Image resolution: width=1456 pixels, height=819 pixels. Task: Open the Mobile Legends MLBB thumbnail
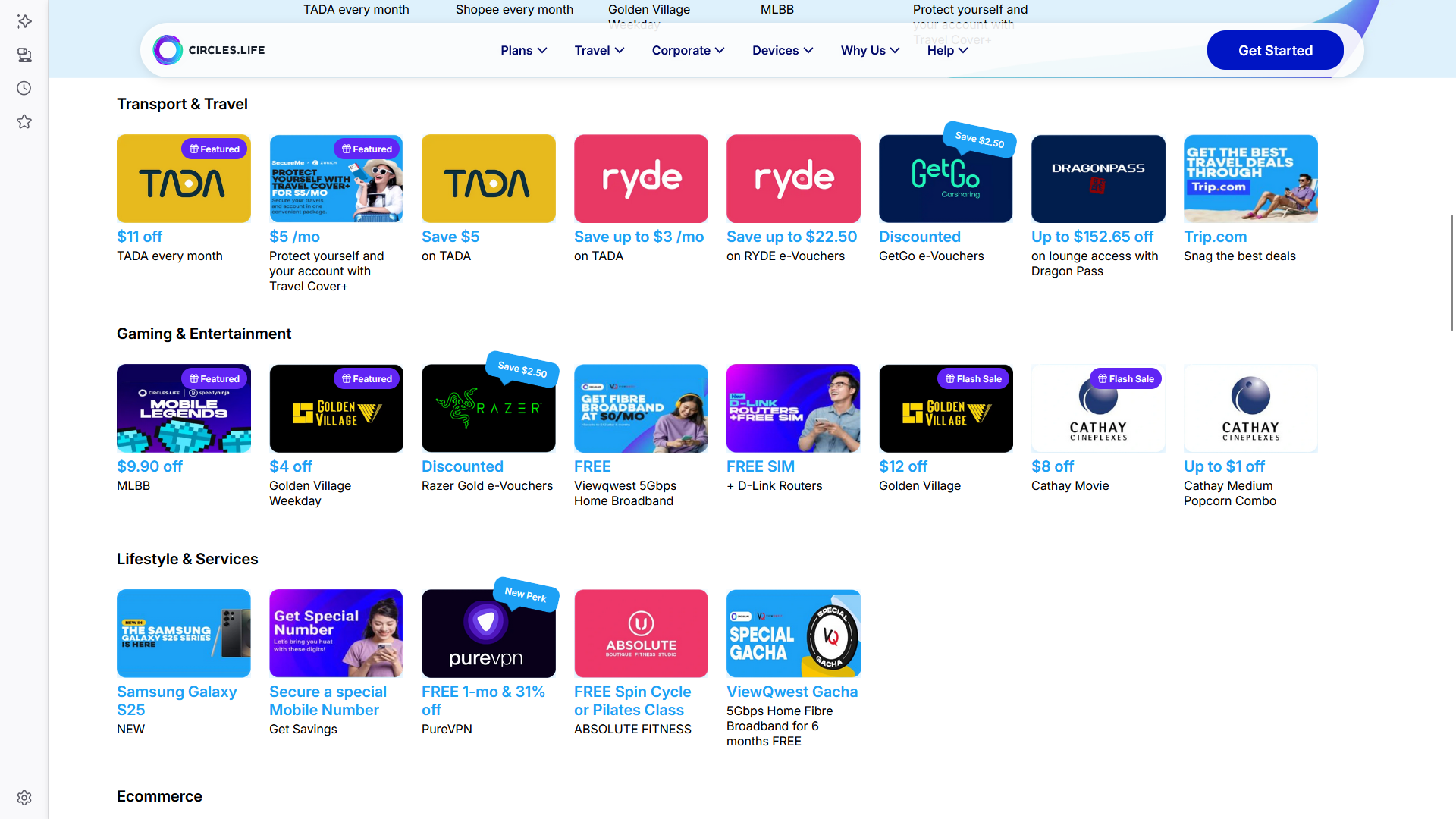184,408
